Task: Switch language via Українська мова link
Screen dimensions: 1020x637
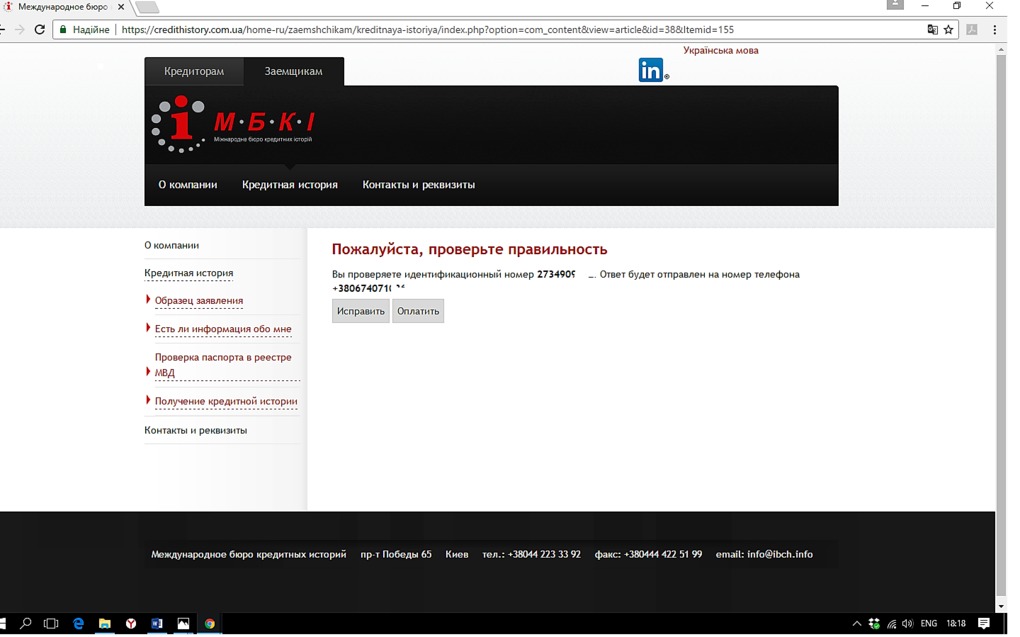Action: [x=720, y=50]
